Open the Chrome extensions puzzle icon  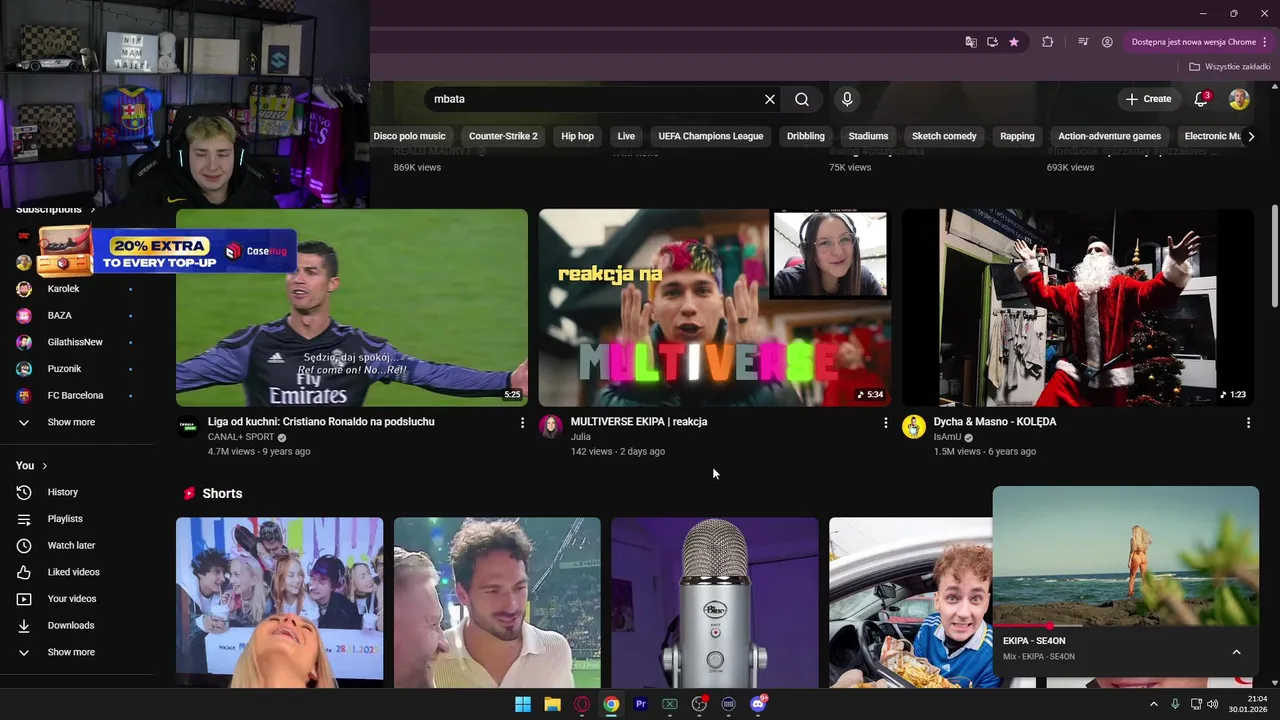point(1048,42)
